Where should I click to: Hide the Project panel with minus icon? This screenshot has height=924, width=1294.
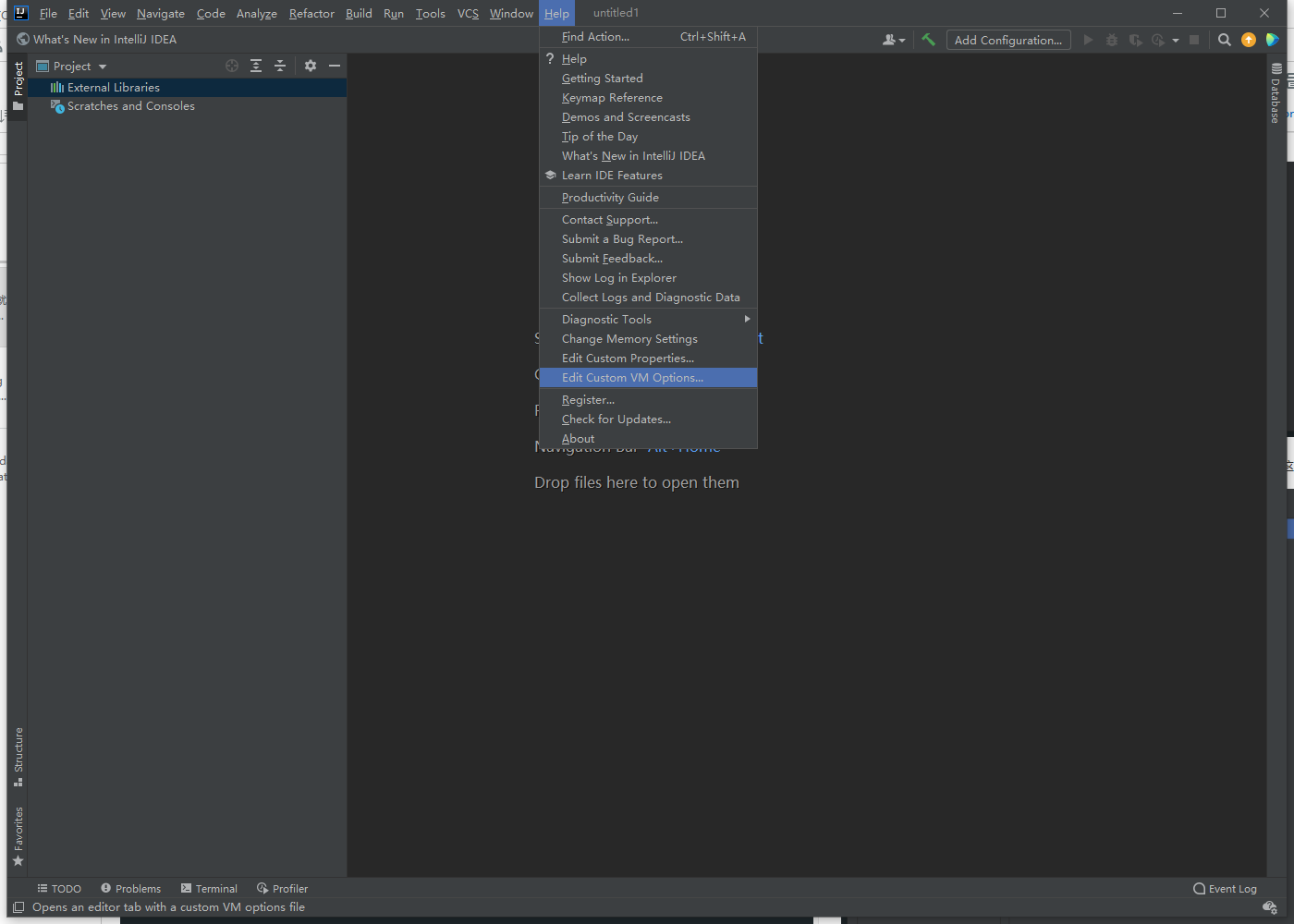pyautogui.click(x=335, y=66)
